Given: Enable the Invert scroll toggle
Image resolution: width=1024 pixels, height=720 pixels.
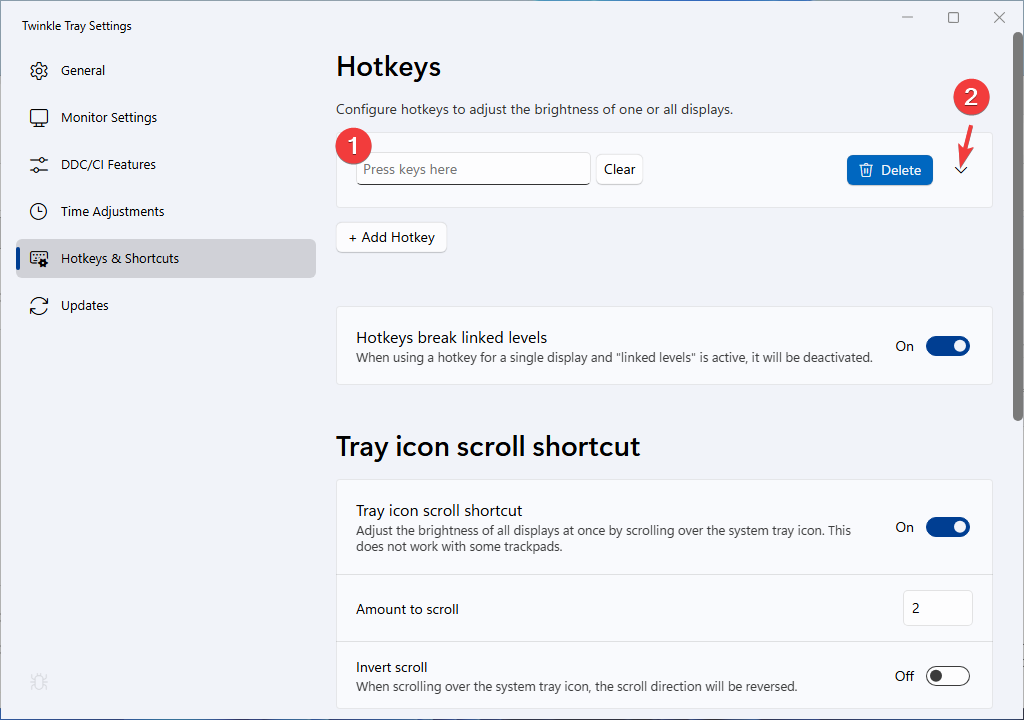Looking at the screenshot, I should (947, 676).
